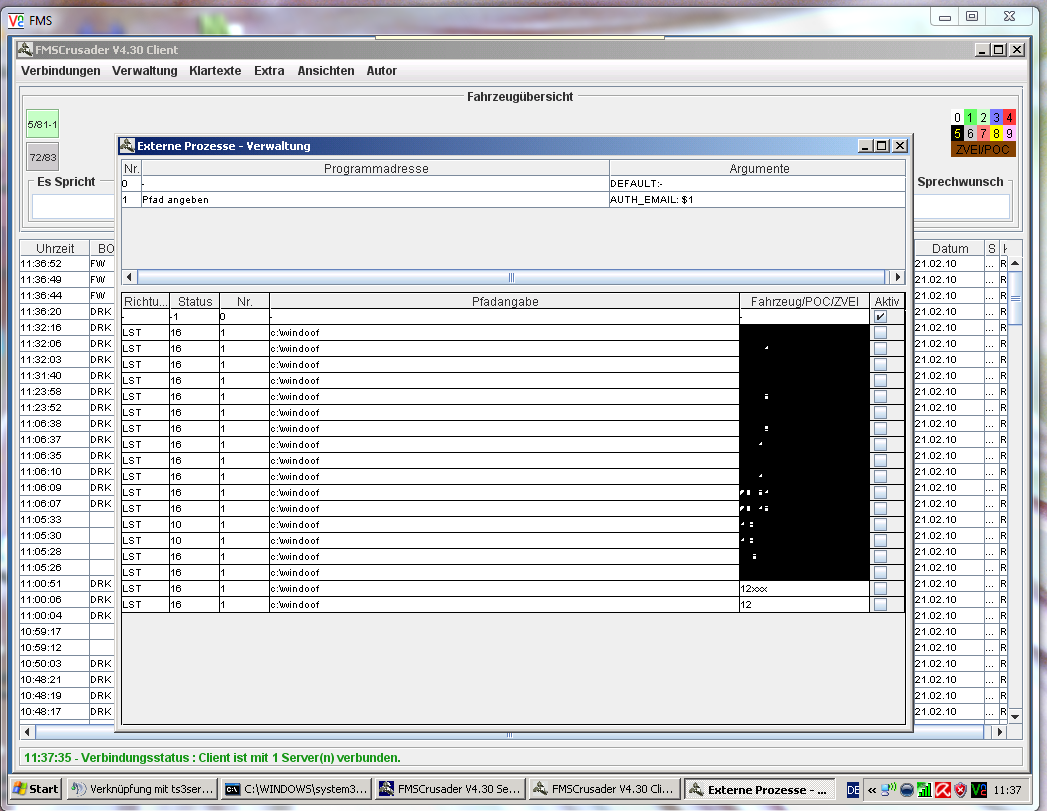Image resolution: width=1047 pixels, height=811 pixels.
Task: Enable Aktiv checkbox for 12xxx row
Action: pyautogui.click(x=880, y=589)
